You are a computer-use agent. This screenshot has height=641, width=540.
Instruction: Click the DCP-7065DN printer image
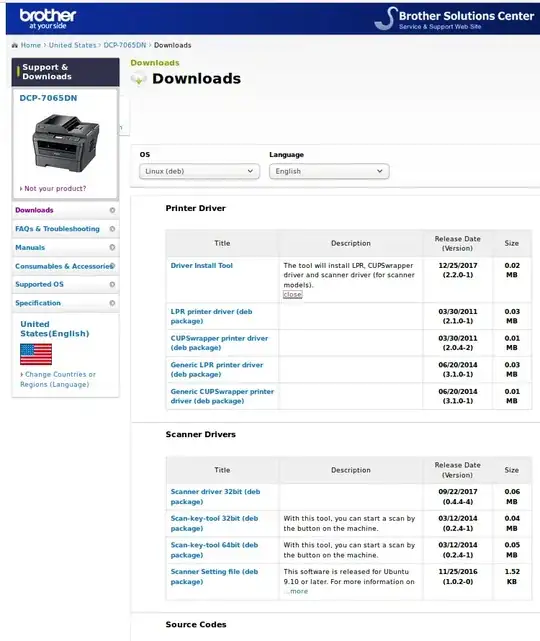[x=66, y=143]
